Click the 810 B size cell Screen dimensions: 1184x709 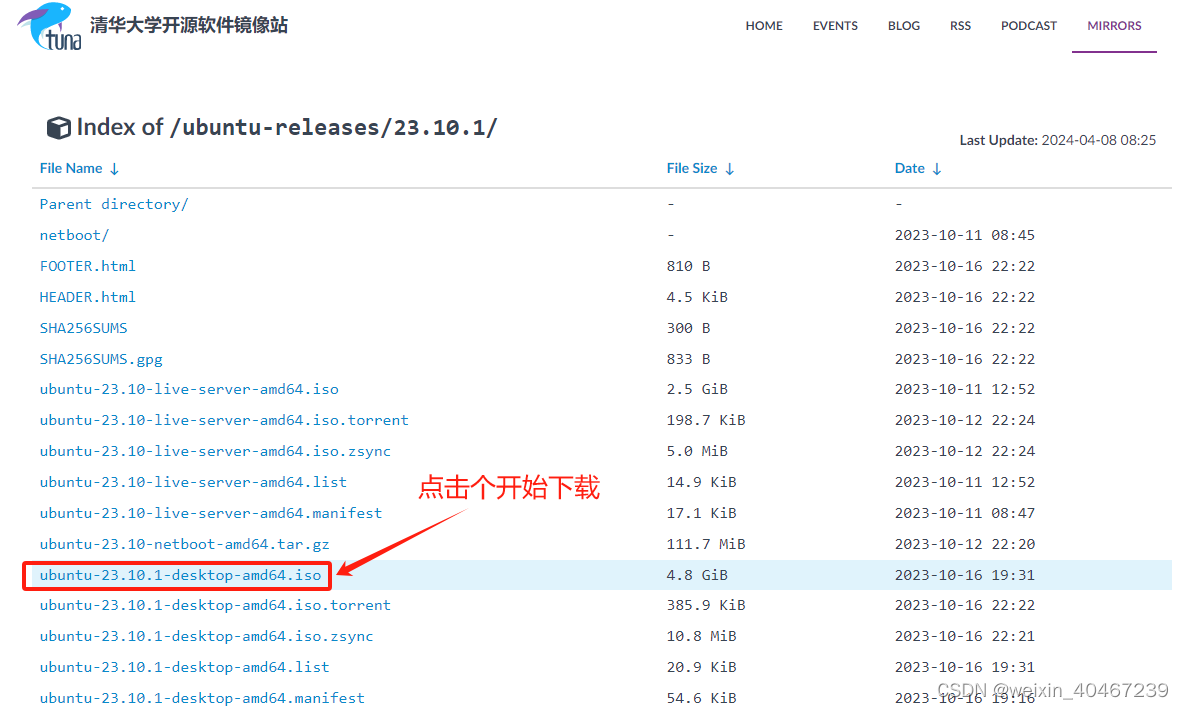coord(688,266)
